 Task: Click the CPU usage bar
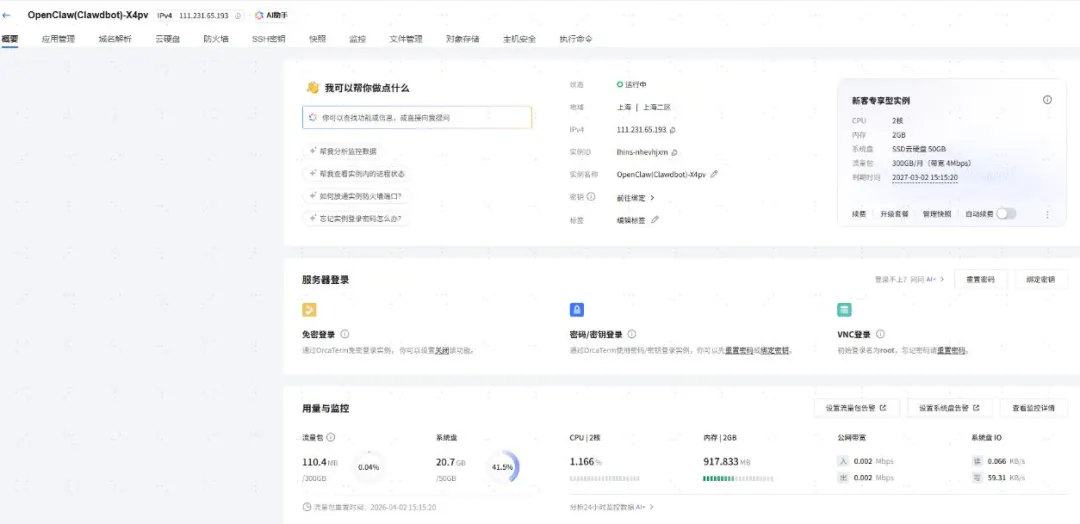click(x=605, y=479)
